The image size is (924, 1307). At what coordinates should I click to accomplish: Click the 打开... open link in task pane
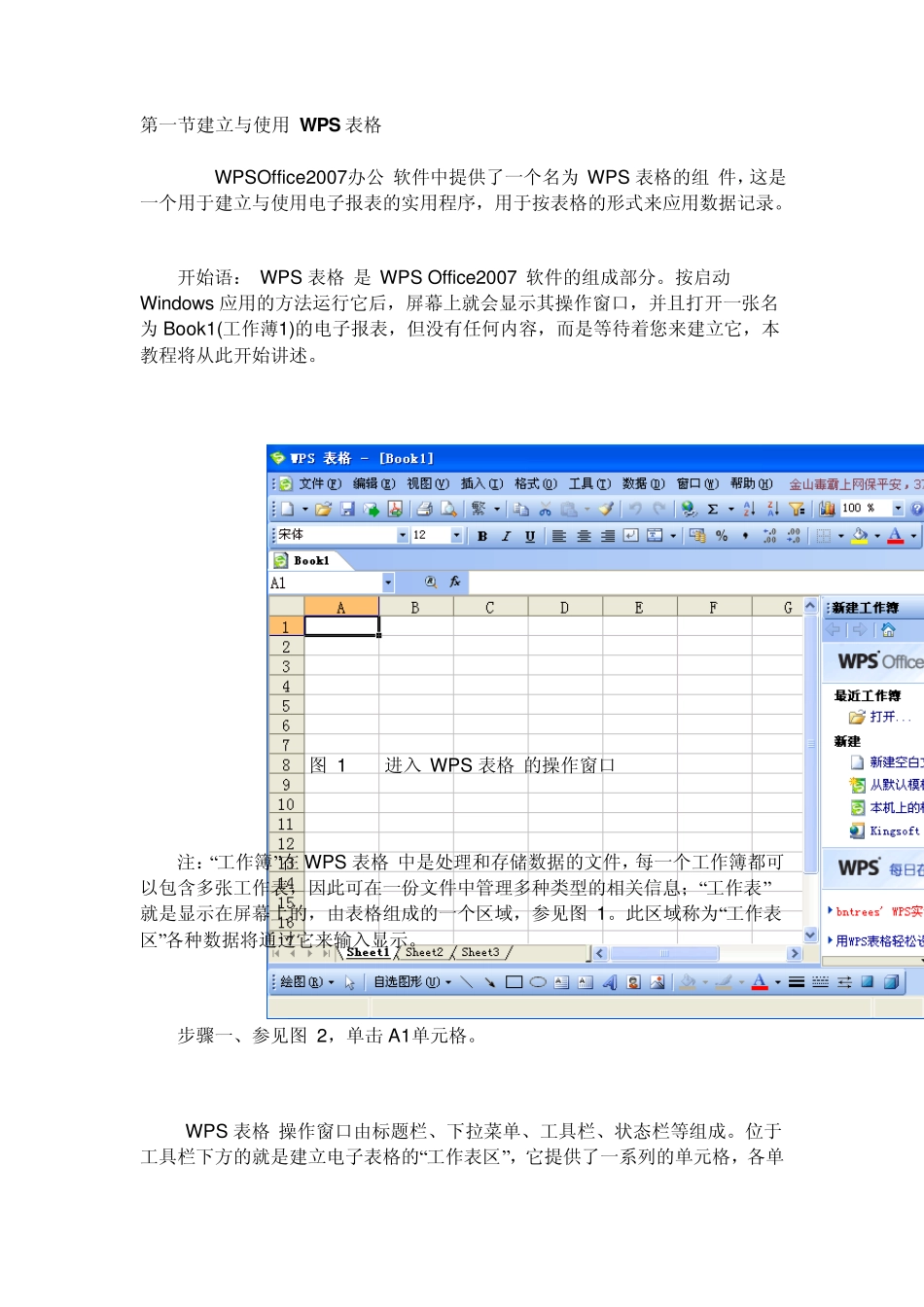[x=889, y=717]
